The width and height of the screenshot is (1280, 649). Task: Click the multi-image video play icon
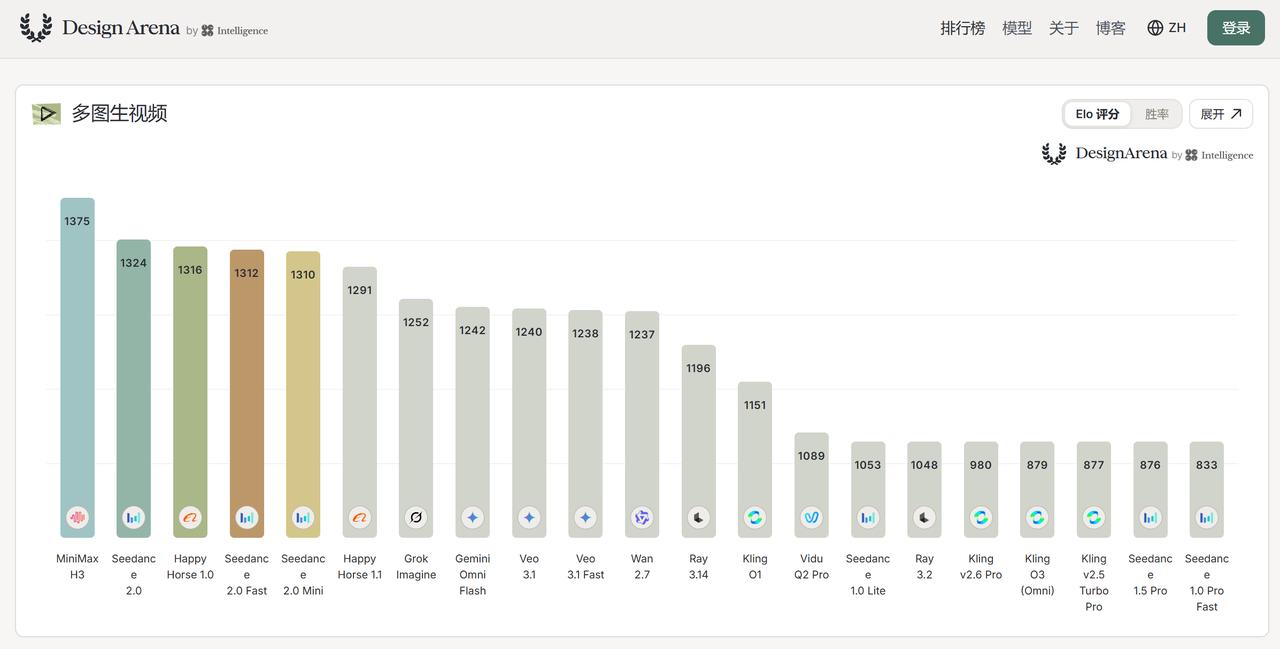coord(46,114)
